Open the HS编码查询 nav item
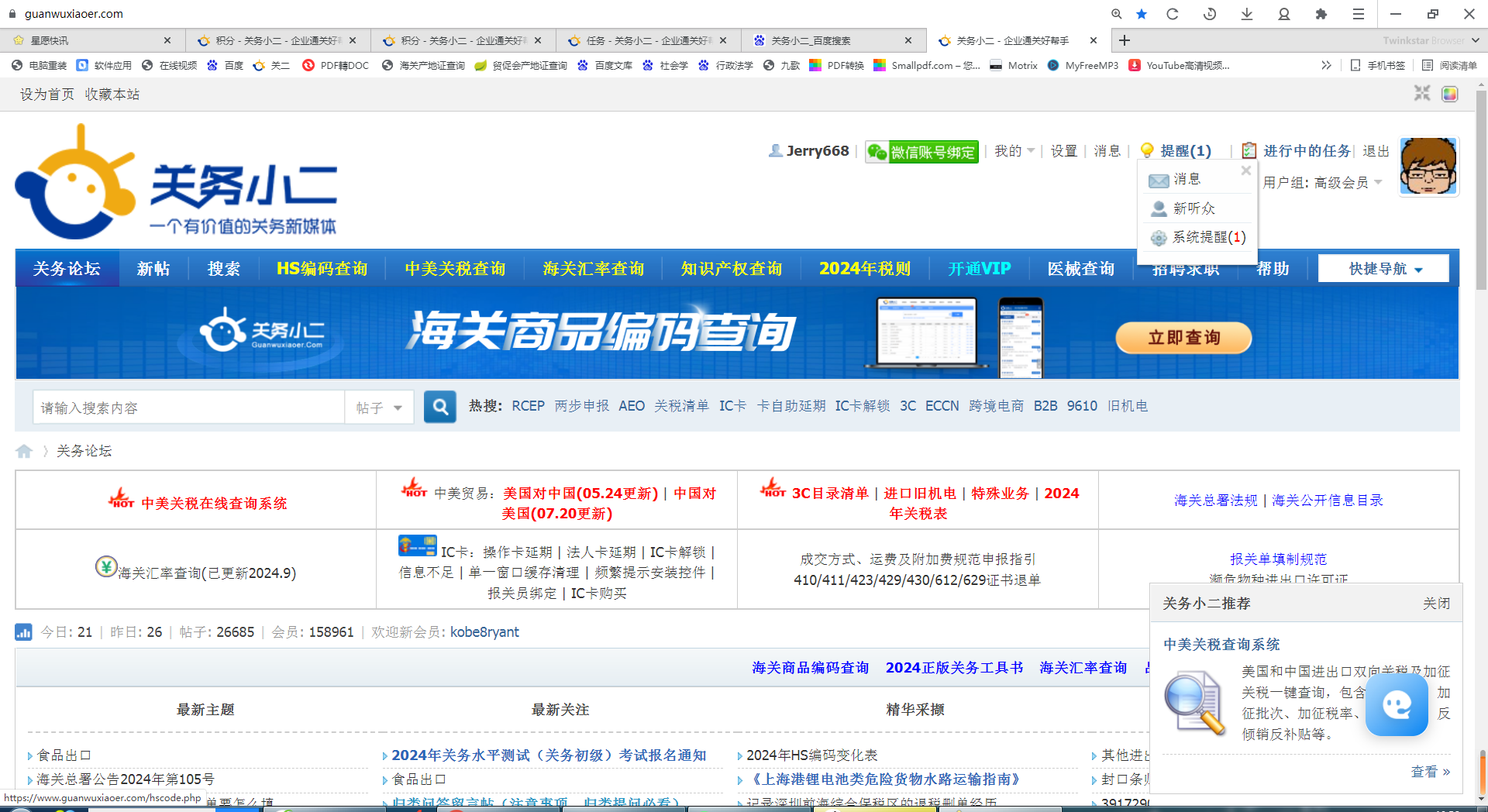 point(322,268)
